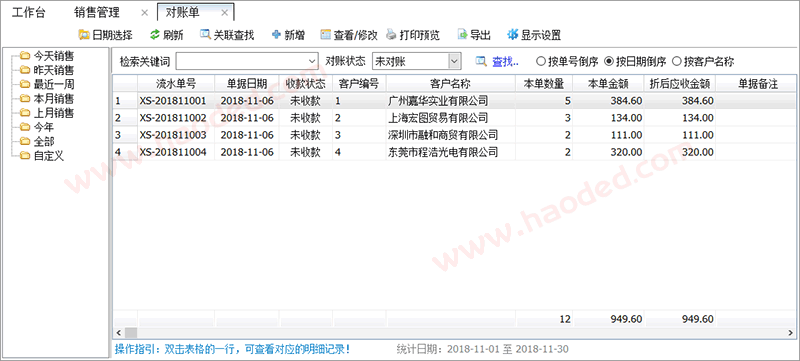Click the 全部 tree label
The width and height of the screenshot is (800, 361).
tap(43, 142)
